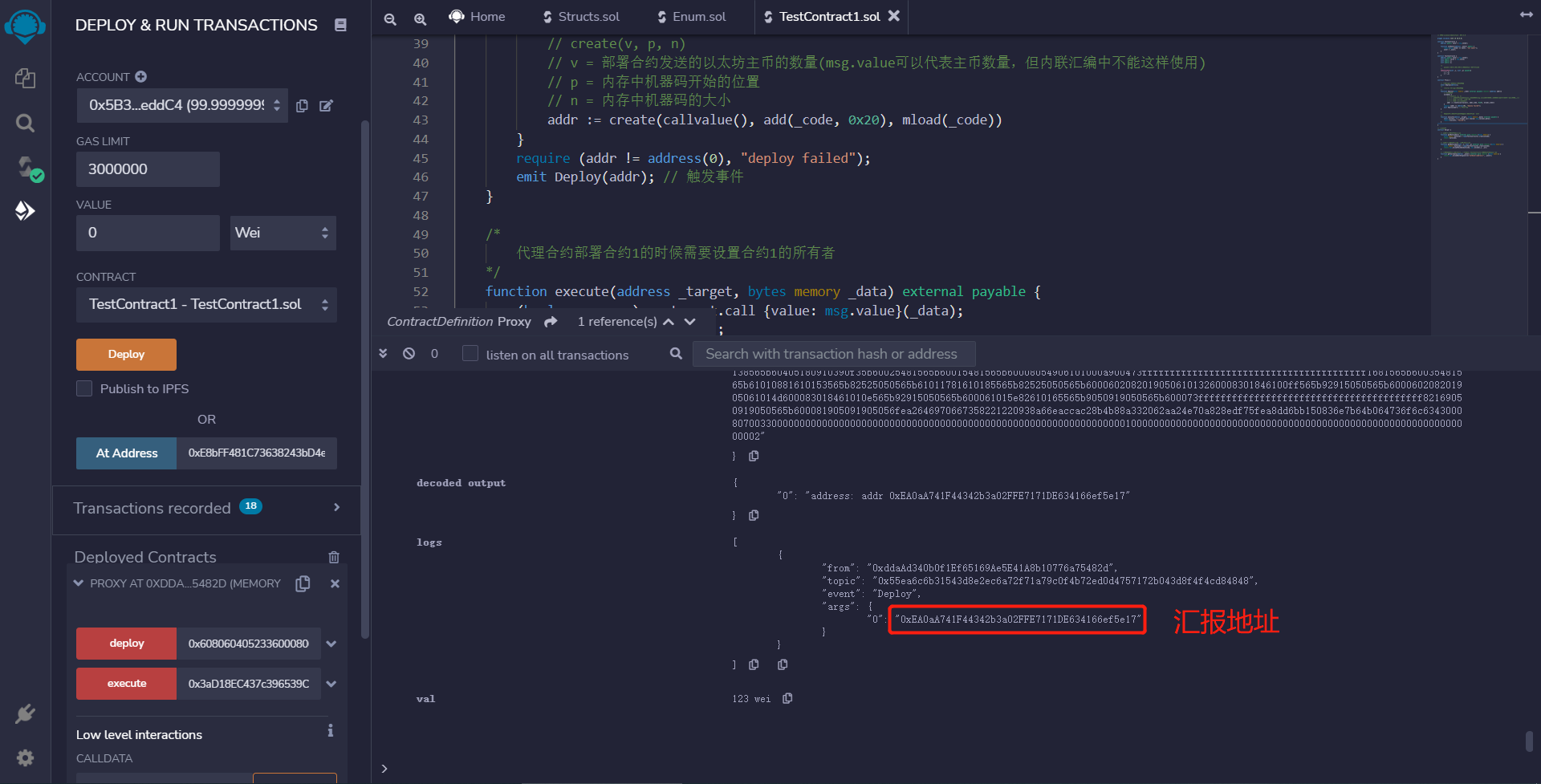Open the Search in files sidebar icon
This screenshot has height=784, width=1541.
point(25,123)
